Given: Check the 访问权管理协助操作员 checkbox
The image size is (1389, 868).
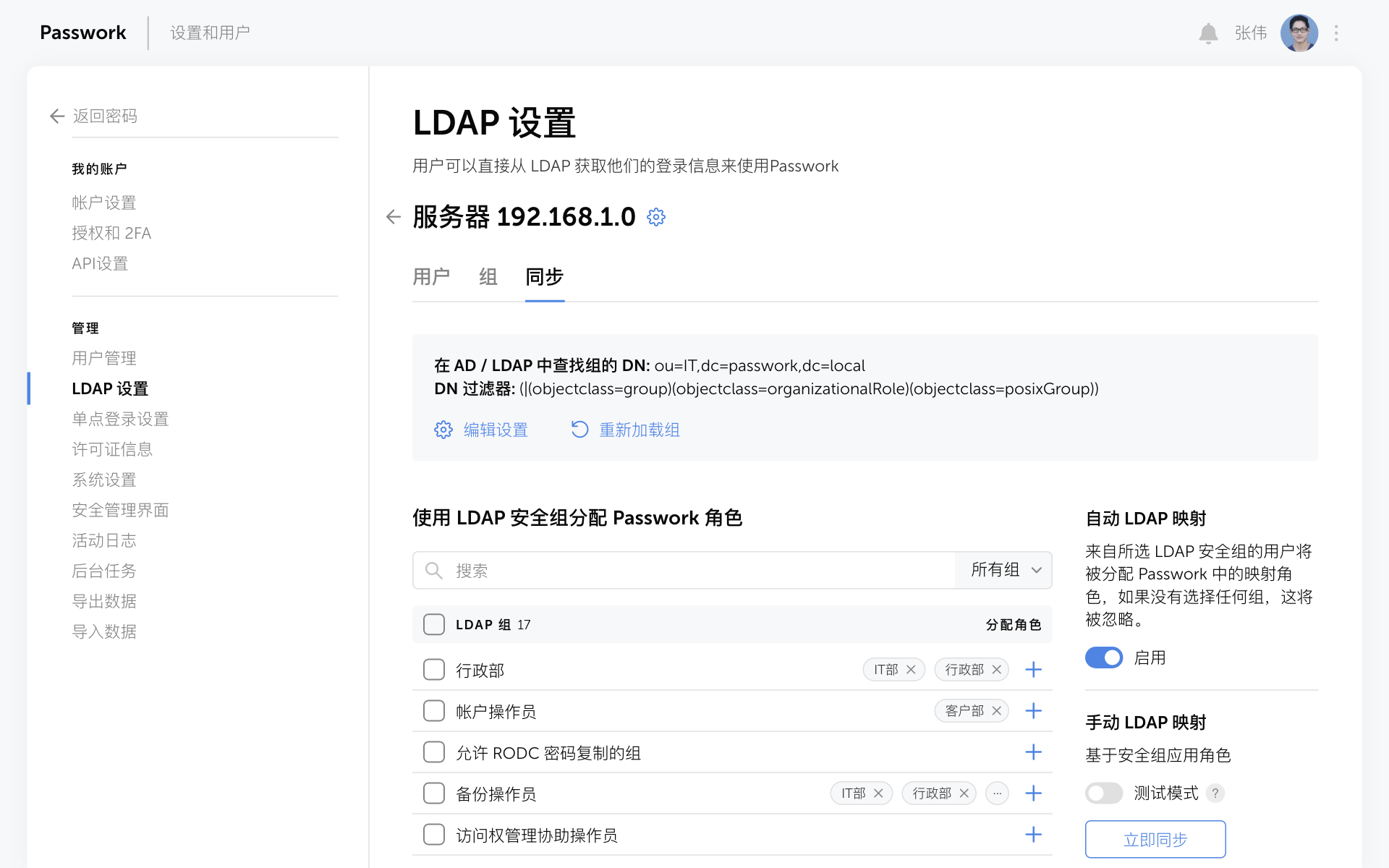Looking at the screenshot, I should 434,835.
